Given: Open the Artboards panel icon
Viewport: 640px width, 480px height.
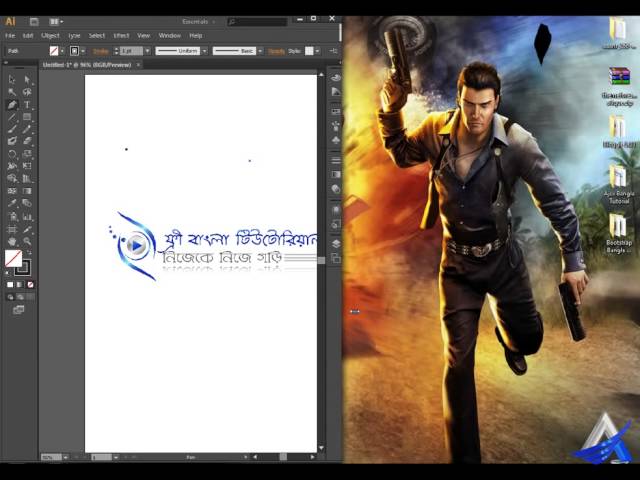Looking at the screenshot, I should [x=336, y=258].
